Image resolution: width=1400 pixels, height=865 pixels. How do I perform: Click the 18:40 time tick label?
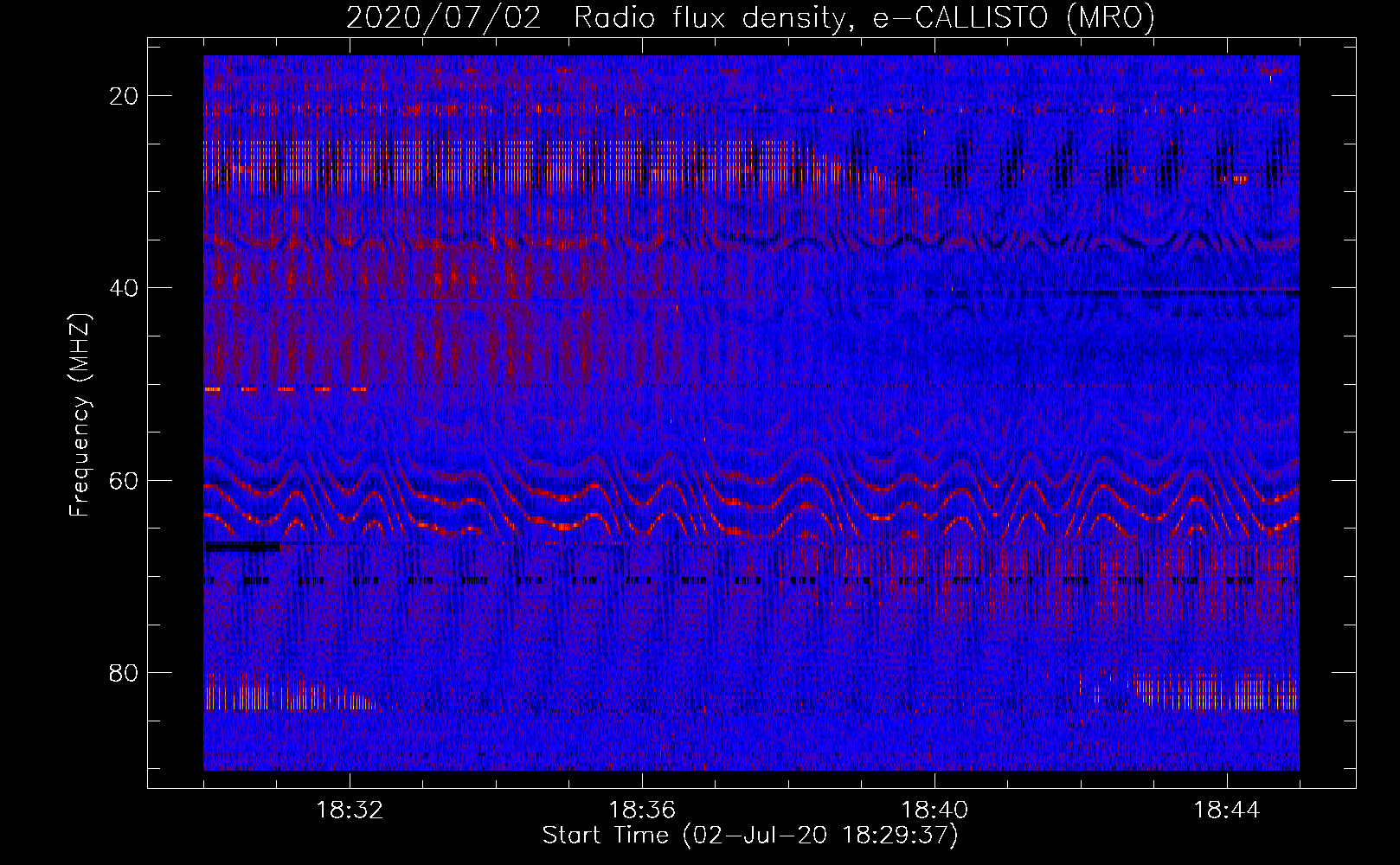tap(934, 811)
